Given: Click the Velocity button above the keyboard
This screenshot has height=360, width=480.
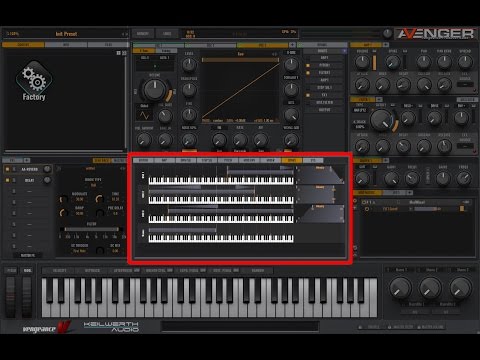Looking at the screenshot, I should (x=60, y=270).
